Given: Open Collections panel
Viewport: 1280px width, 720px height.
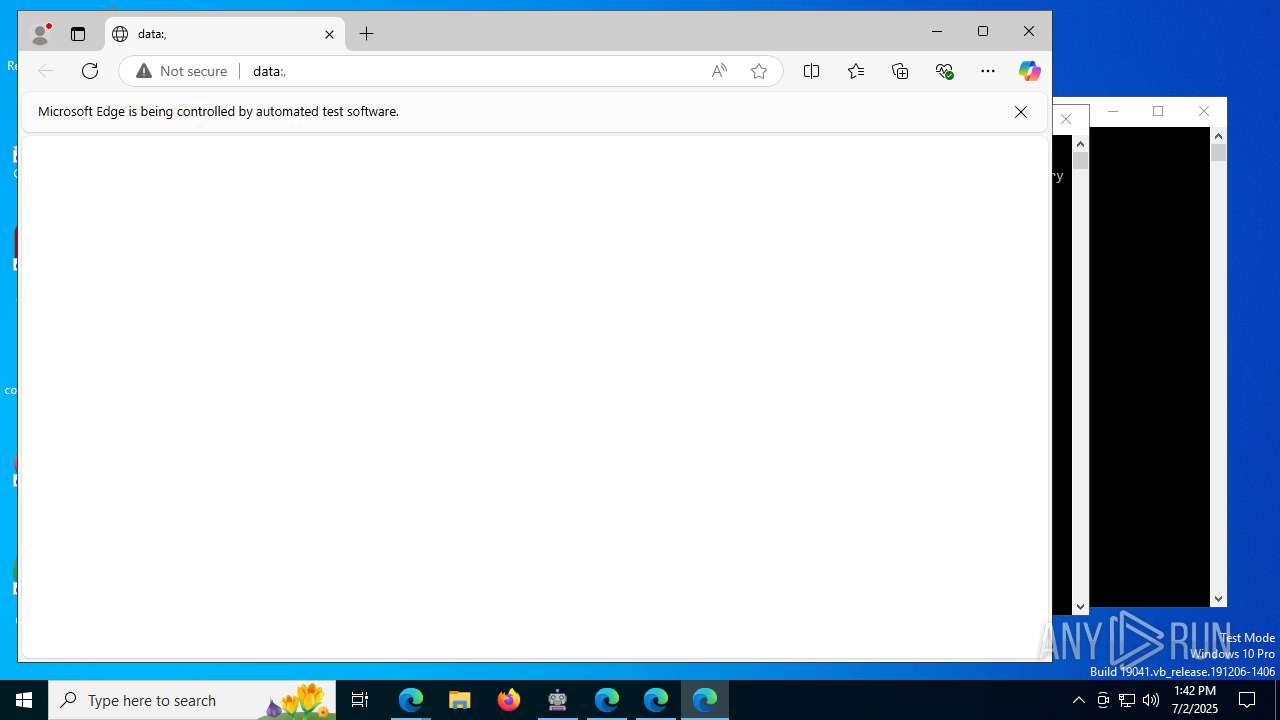Looking at the screenshot, I should tap(900, 70).
